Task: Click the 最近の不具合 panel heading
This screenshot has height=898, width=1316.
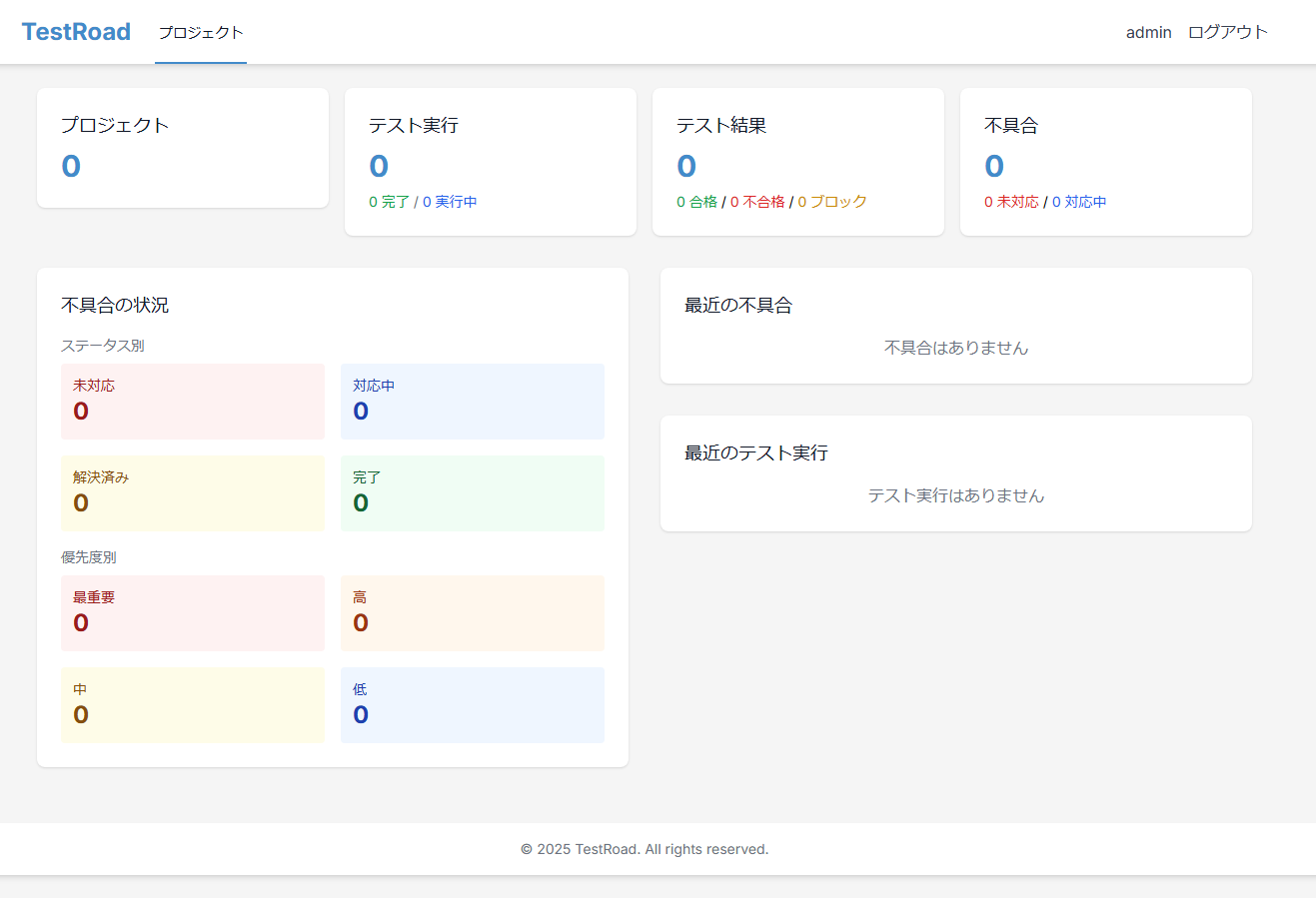Action: (738, 306)
